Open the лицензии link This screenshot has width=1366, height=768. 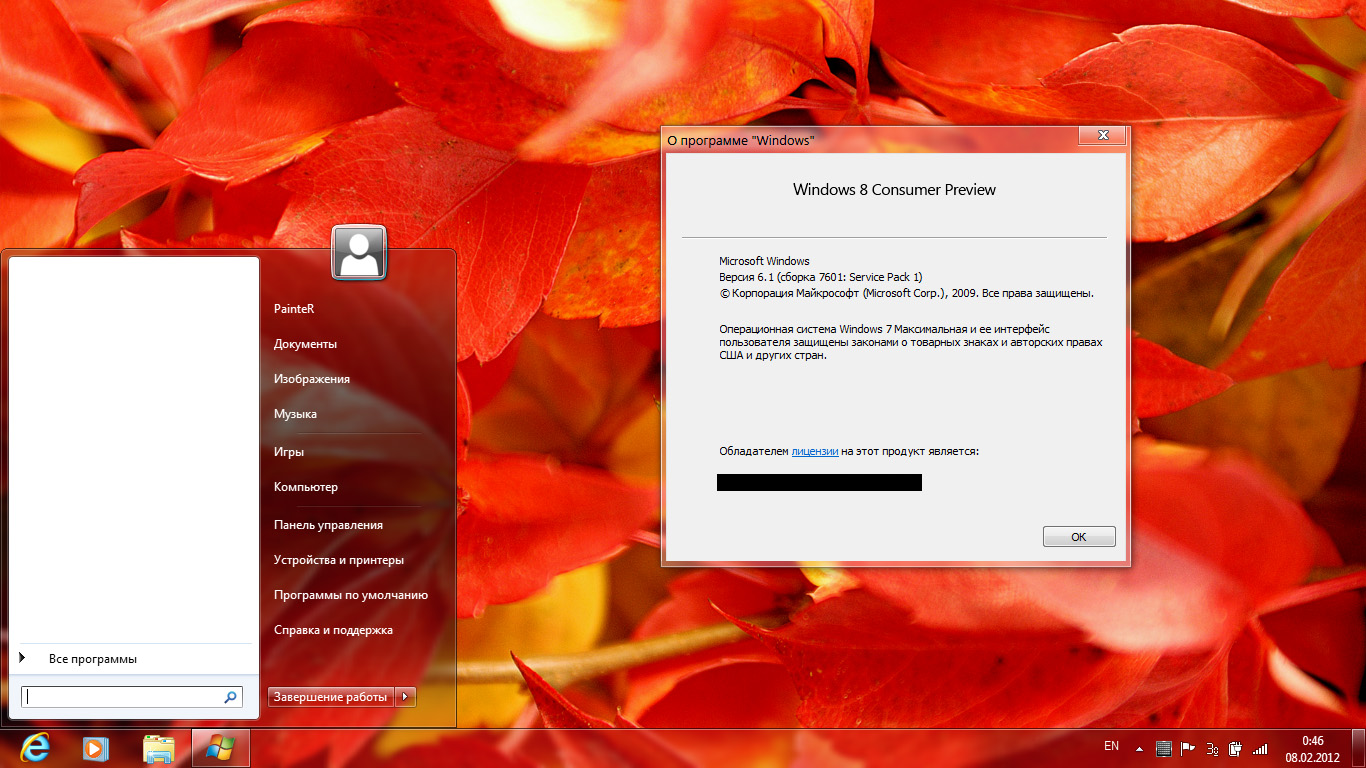[x=815, y=451]
